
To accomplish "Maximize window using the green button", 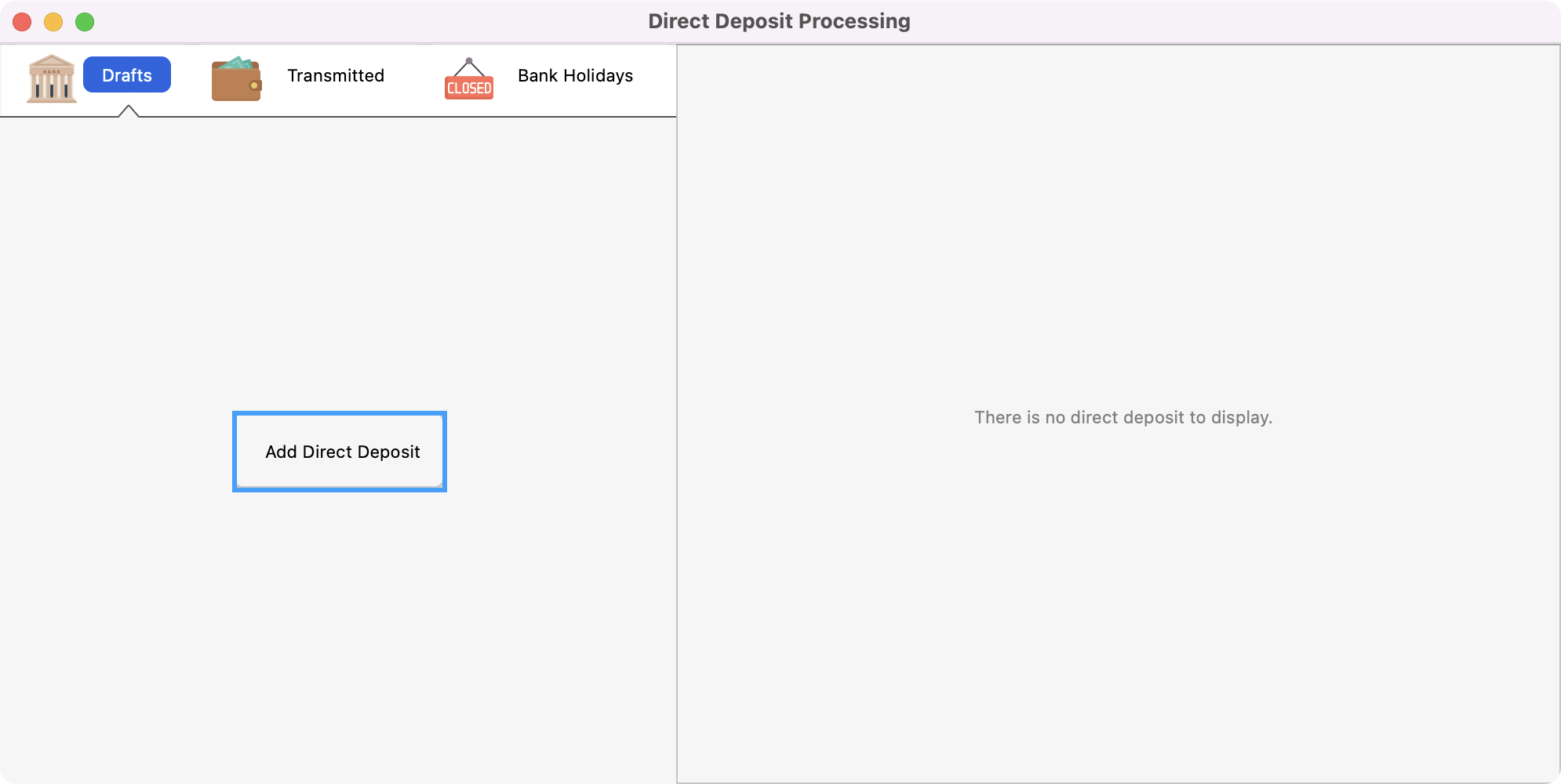I will [85, 22].
